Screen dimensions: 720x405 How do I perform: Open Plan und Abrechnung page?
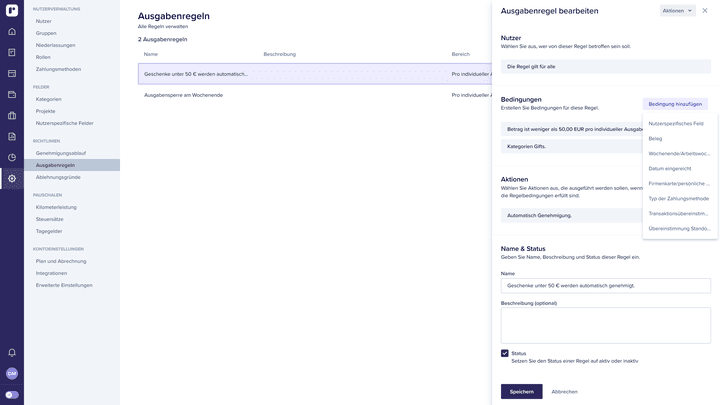(x=61, y=261)
